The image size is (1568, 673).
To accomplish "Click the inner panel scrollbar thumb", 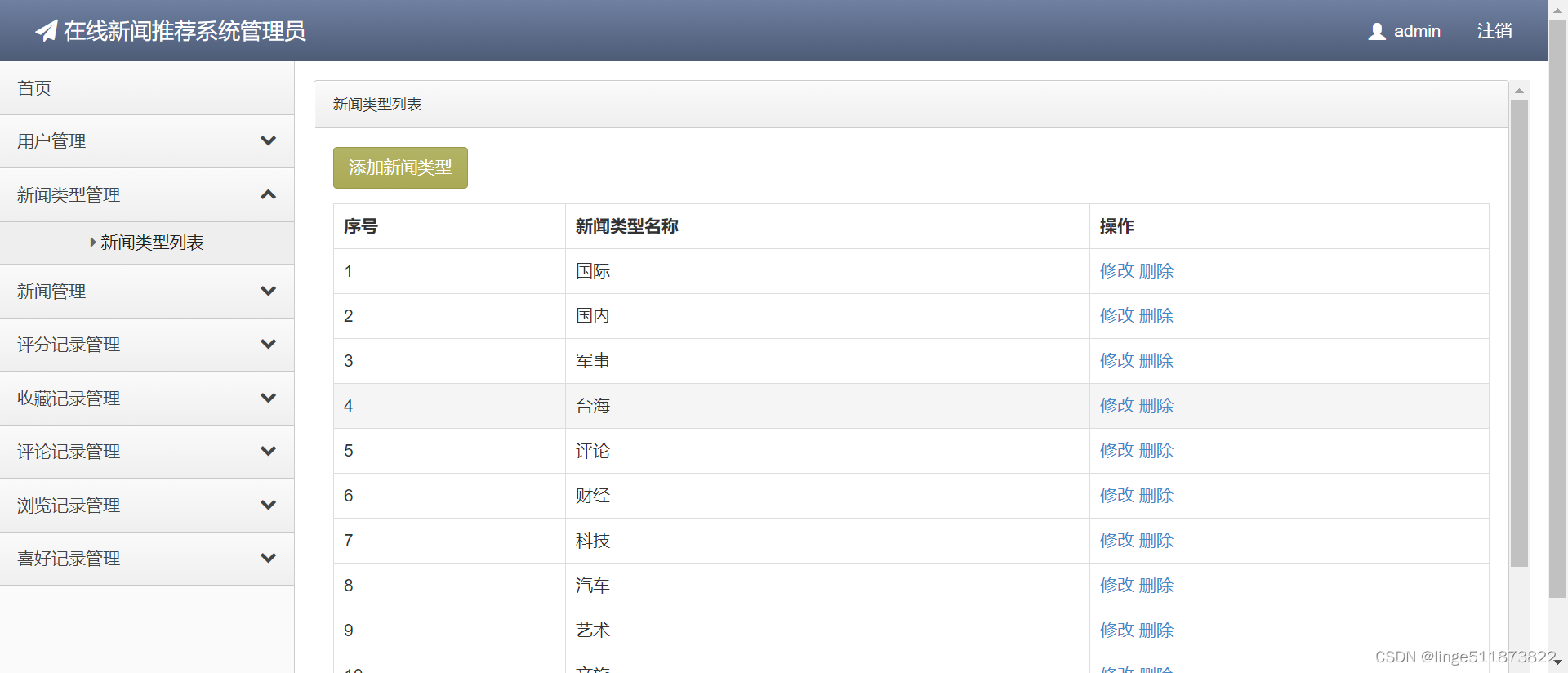I will coord(1519,333).
